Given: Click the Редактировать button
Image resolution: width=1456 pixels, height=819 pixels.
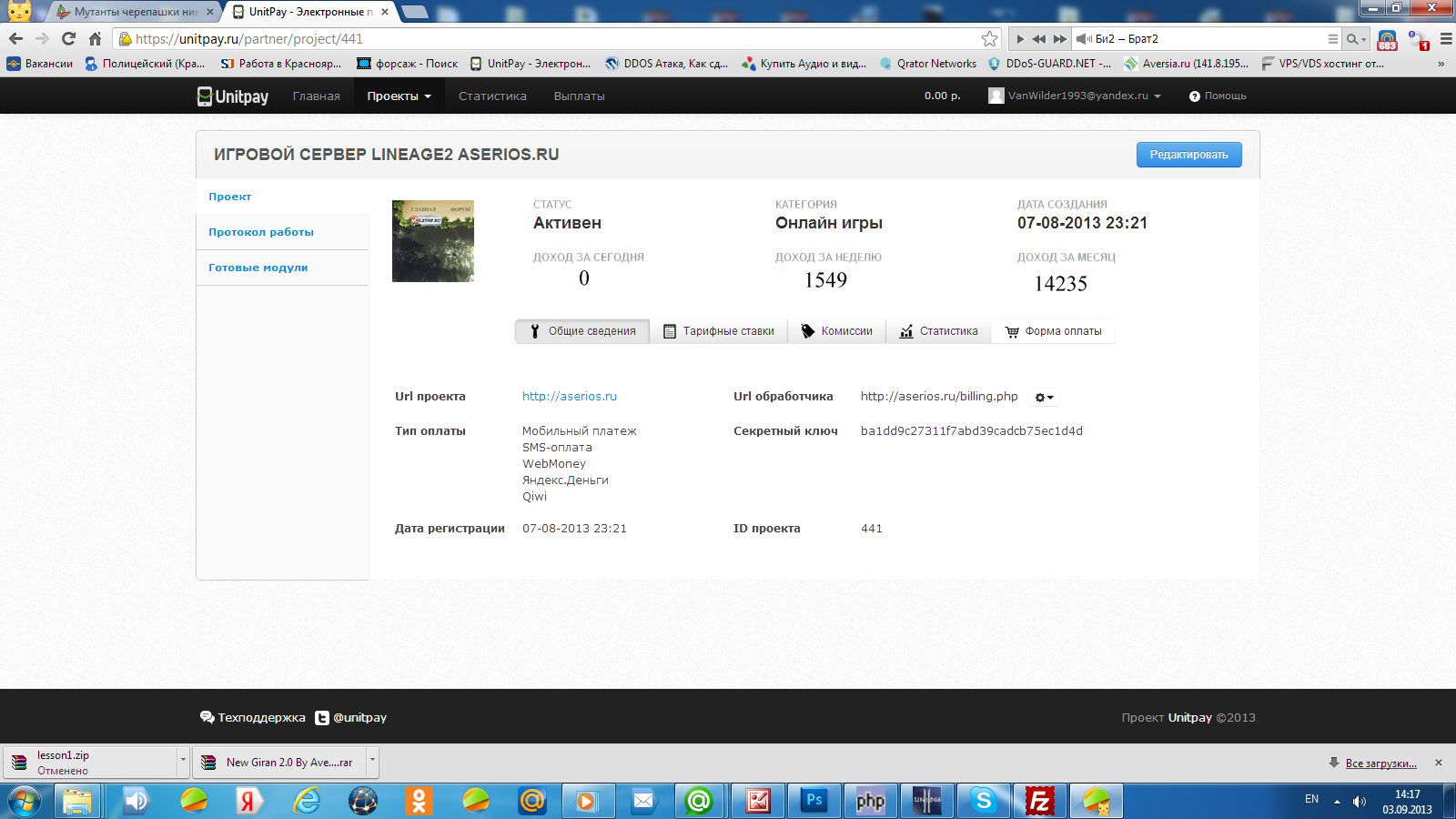Looking at the screenshot, I should coord(1188,155).
